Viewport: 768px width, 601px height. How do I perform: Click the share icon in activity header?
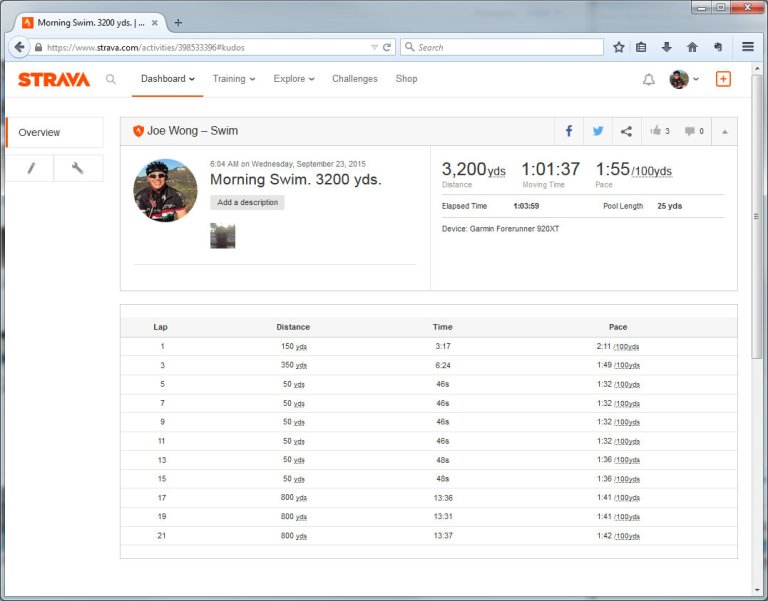click(626, 131)
